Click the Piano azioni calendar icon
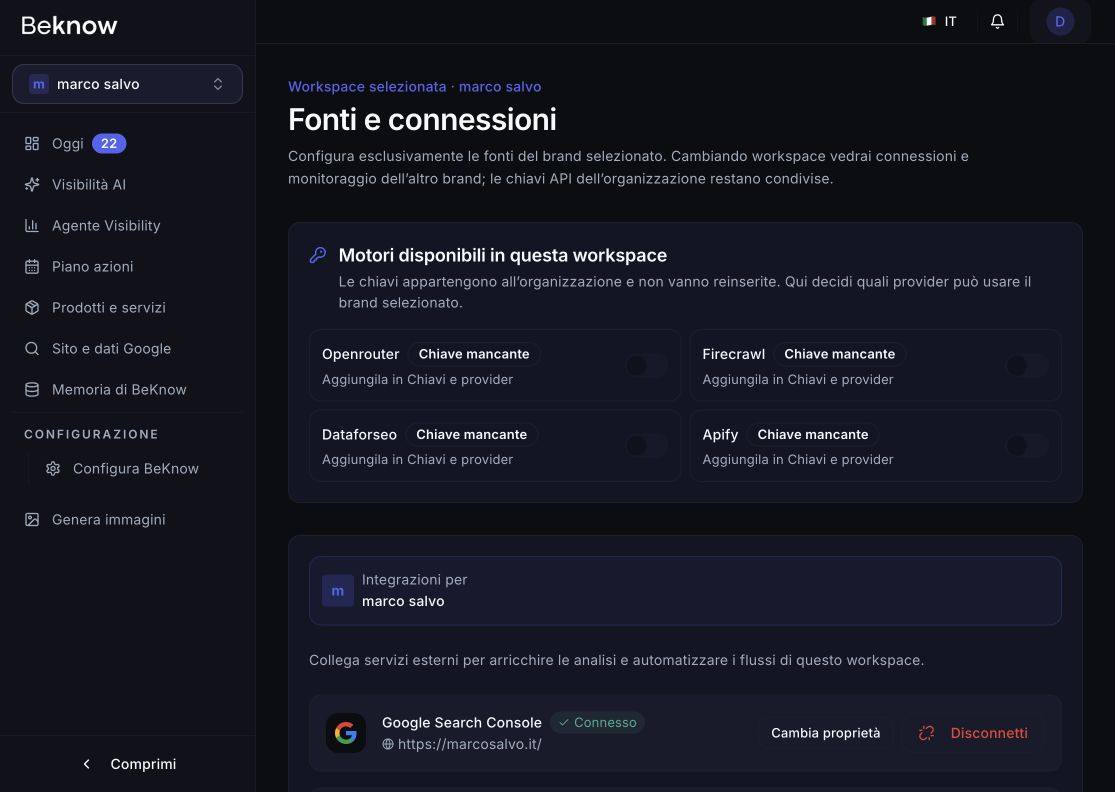 pyautogui.click(x=32, y=267)
